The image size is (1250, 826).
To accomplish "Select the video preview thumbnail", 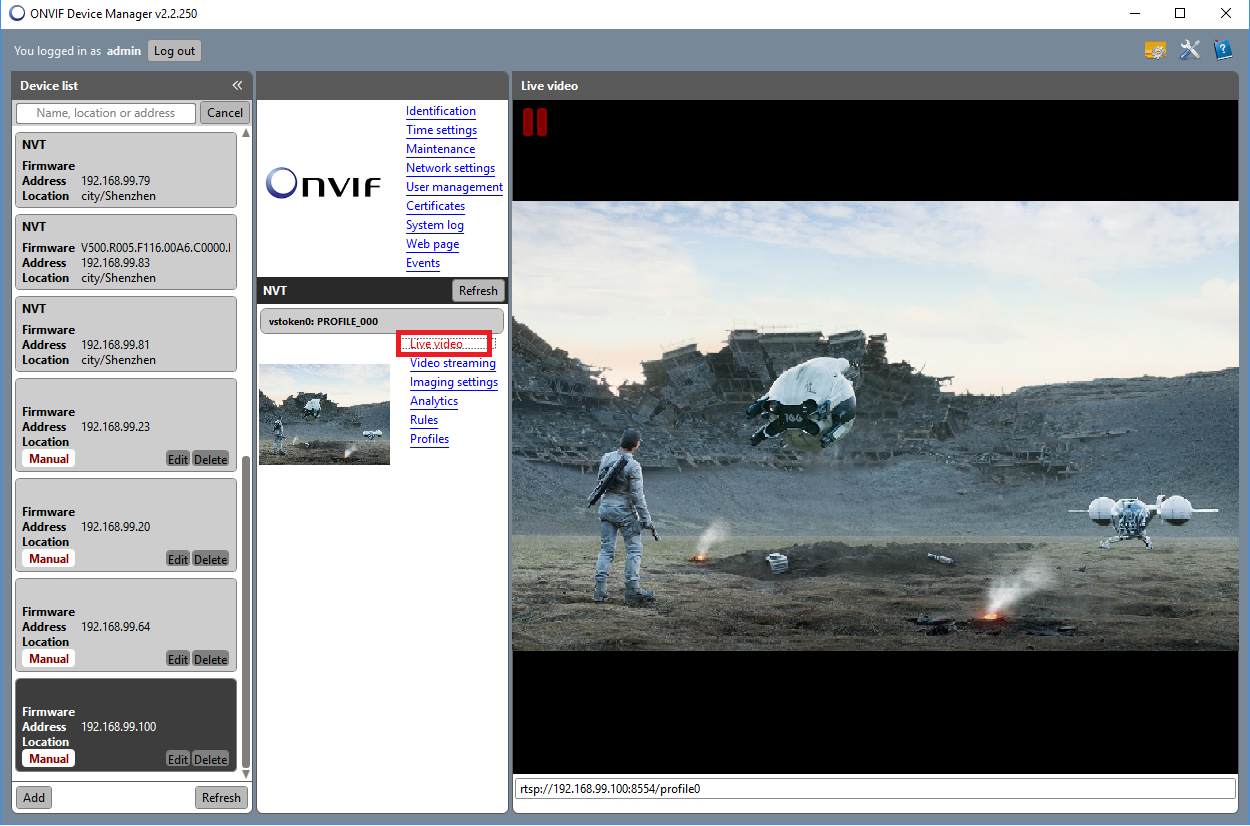I will coord(324,414).
